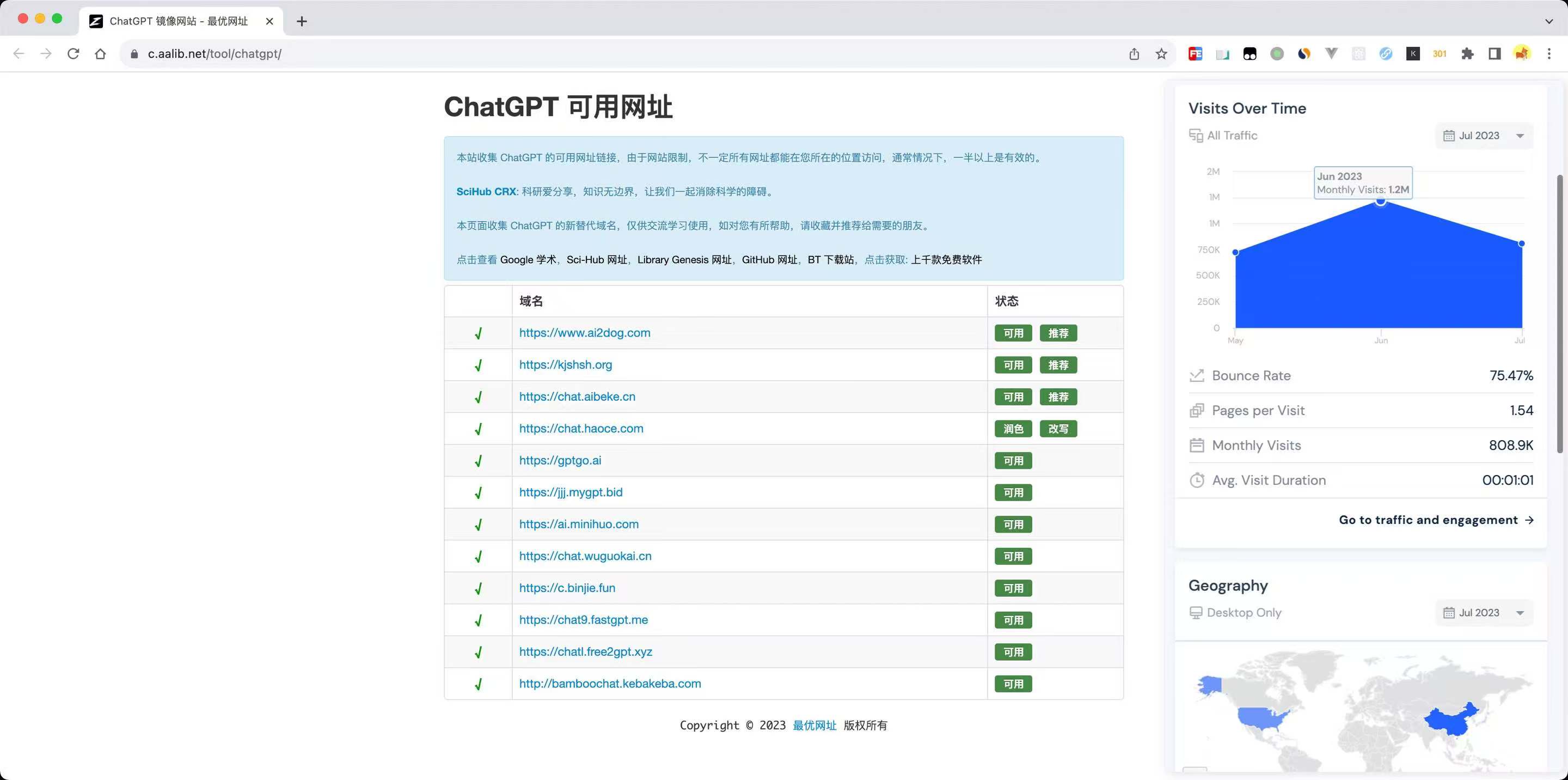
Task: Click the 上千款免费软件 link
Action: (946, 259)
